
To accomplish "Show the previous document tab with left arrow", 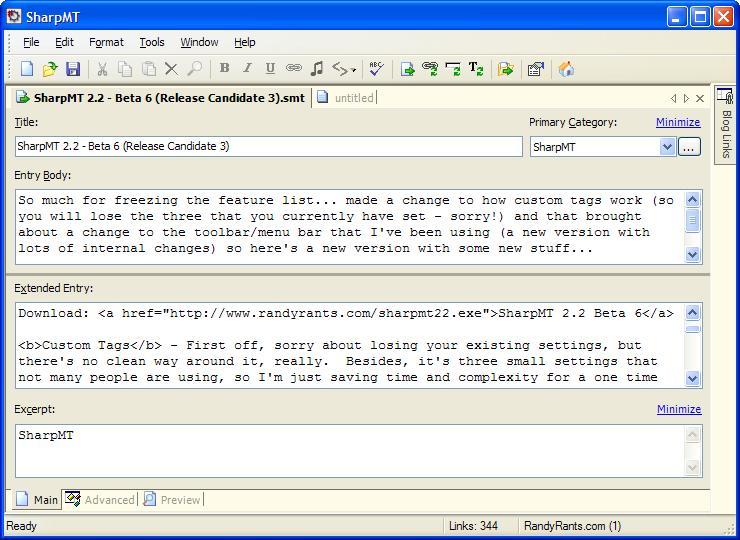I will pyautogui.click(x=673, y=98).
